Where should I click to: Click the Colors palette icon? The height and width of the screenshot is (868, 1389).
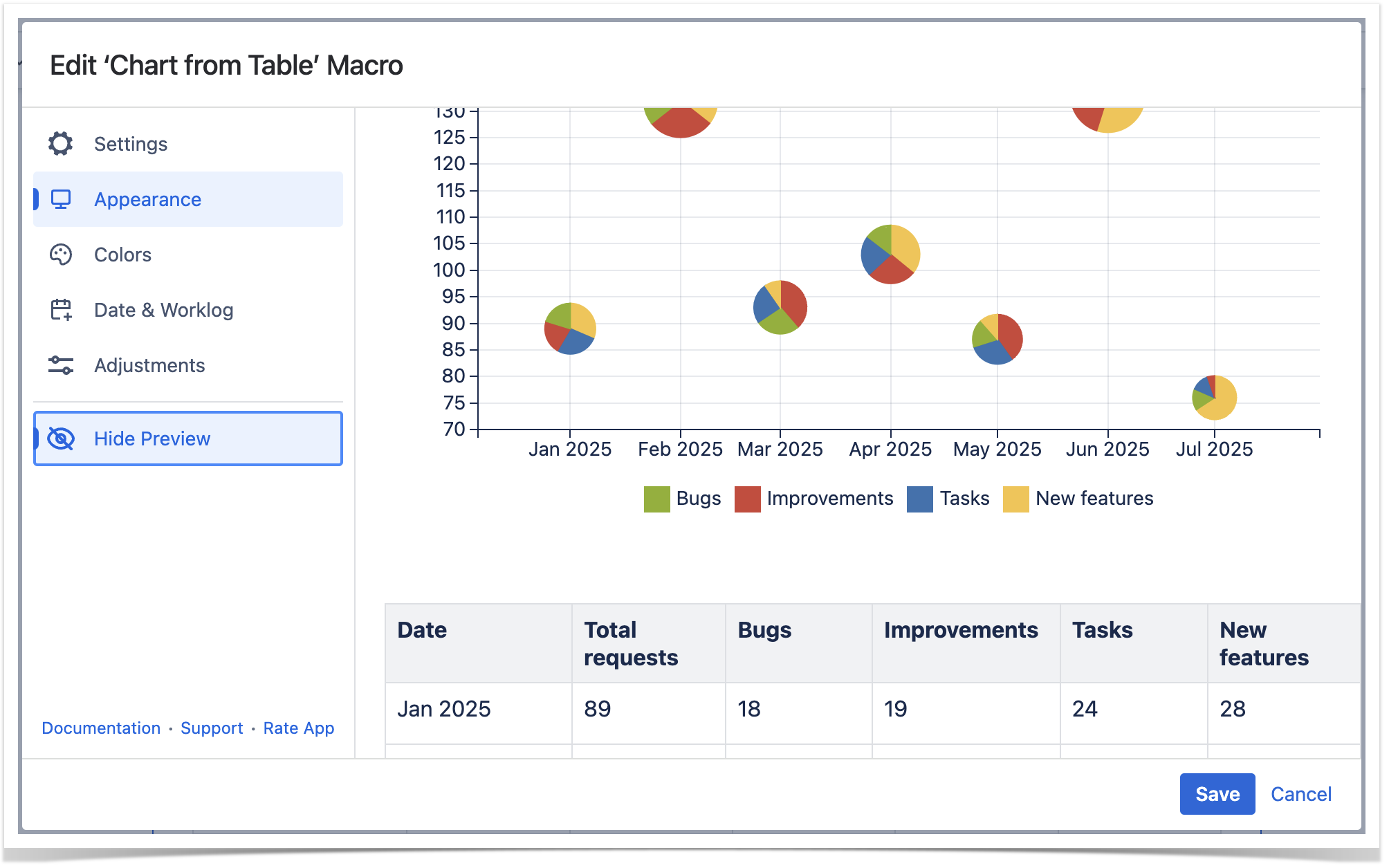pyautogui.click(x=61, y=255)
